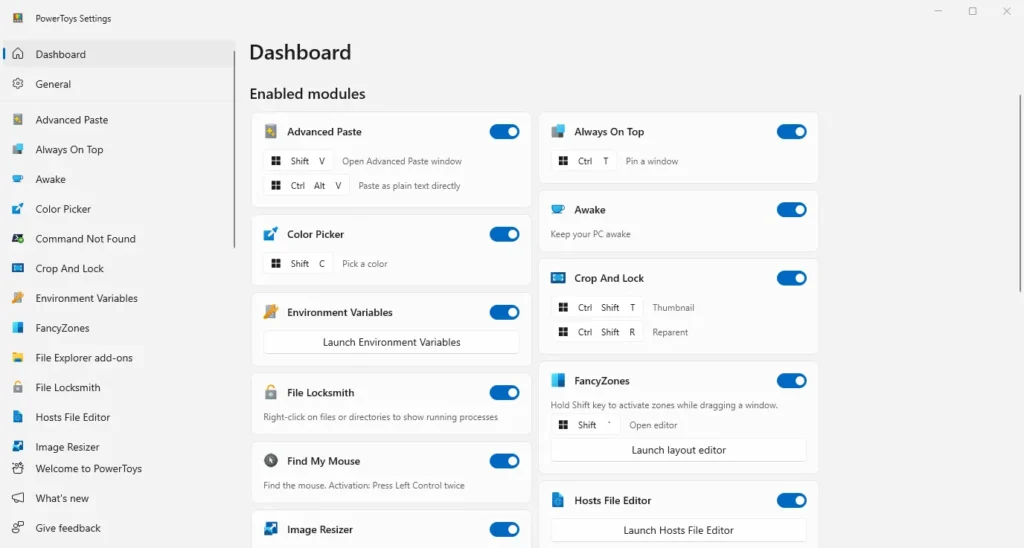Launch Environment Variables button
This screenshot has width=1024, height=548.
click(391, 342)
